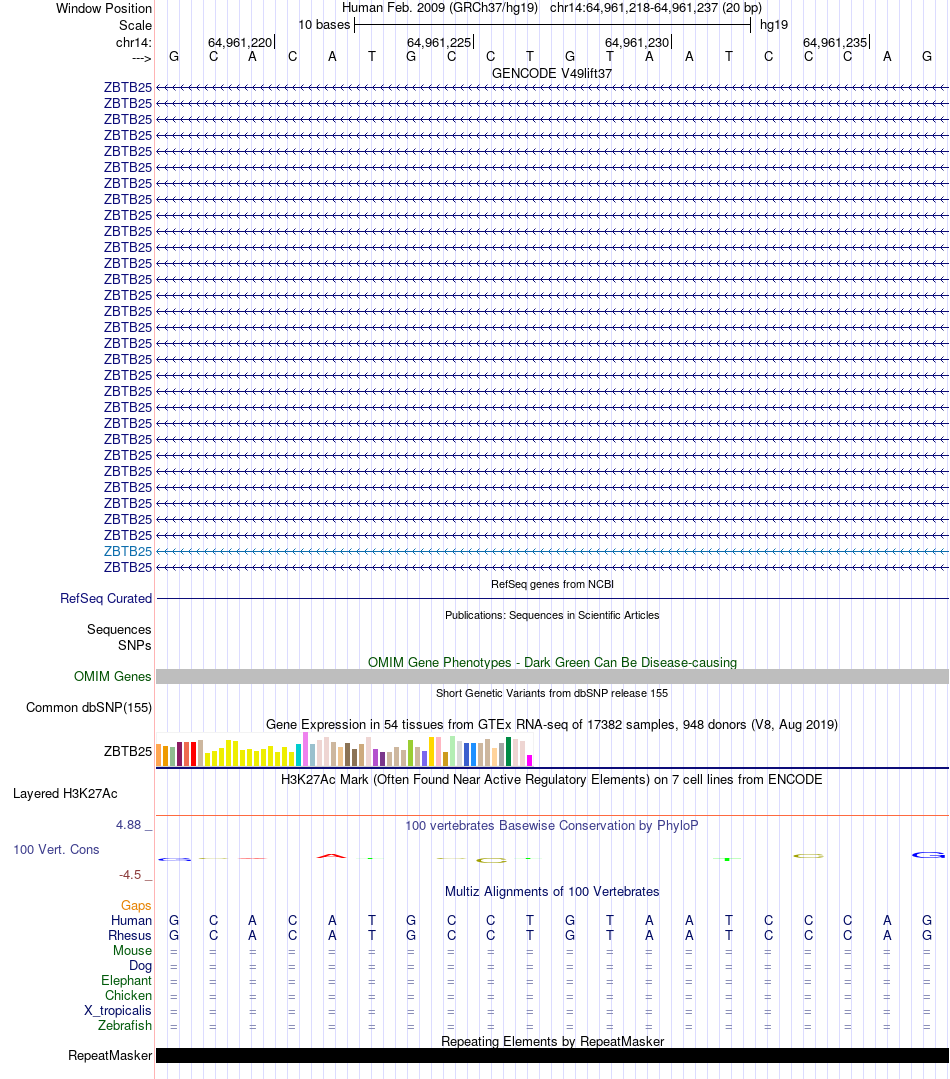Select the Chicken alignment row label

tap(129, 996)
